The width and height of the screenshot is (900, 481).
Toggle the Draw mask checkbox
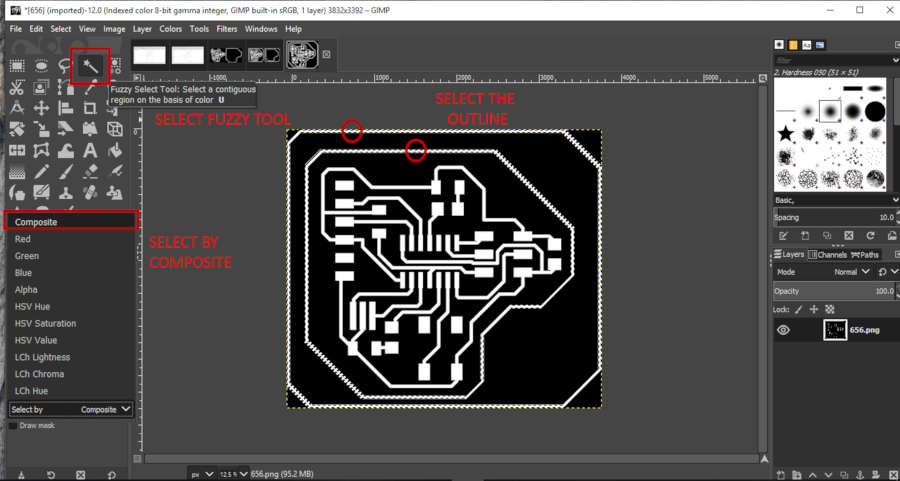(13, 426)
